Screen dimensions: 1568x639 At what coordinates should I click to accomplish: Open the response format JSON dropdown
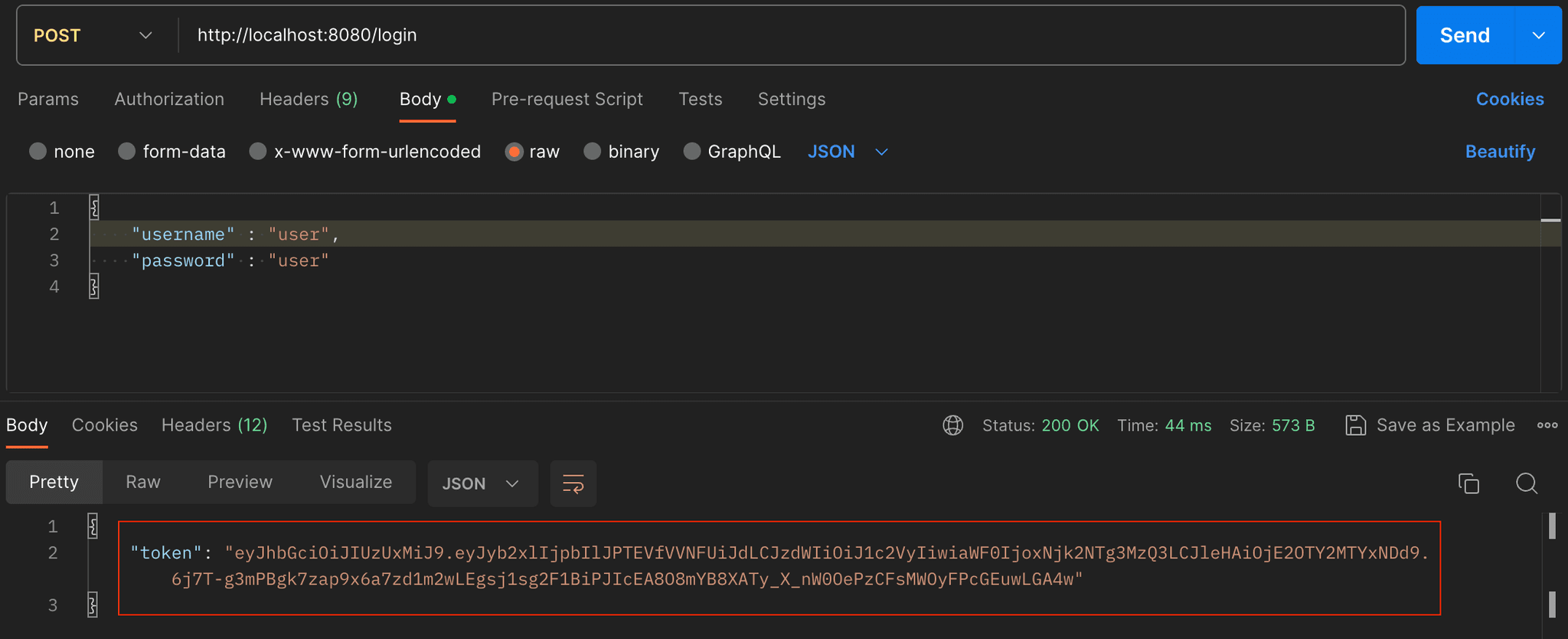pyautogui.click(x=482, y=483)
